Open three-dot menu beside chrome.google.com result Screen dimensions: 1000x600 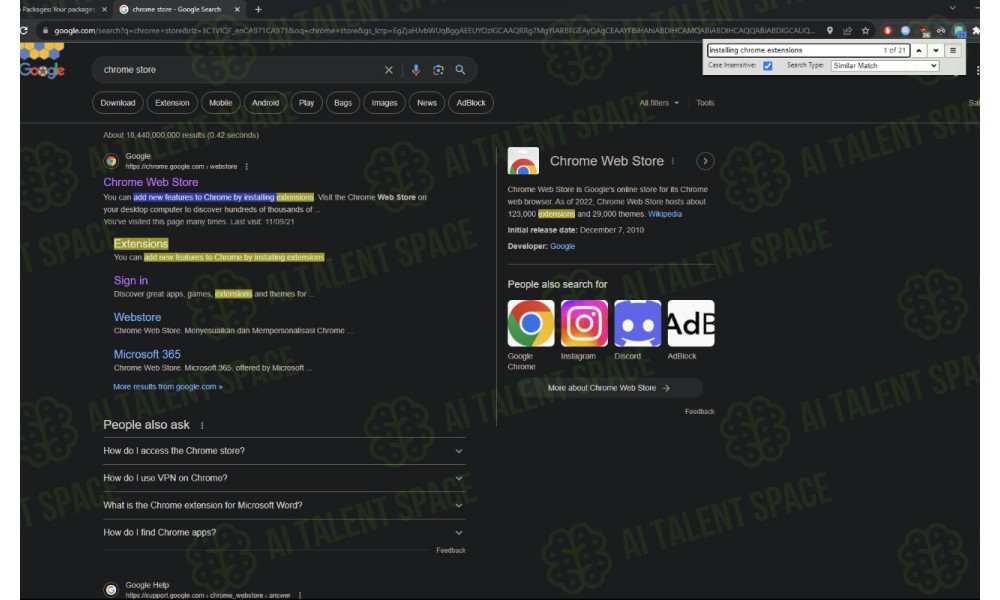246,166
